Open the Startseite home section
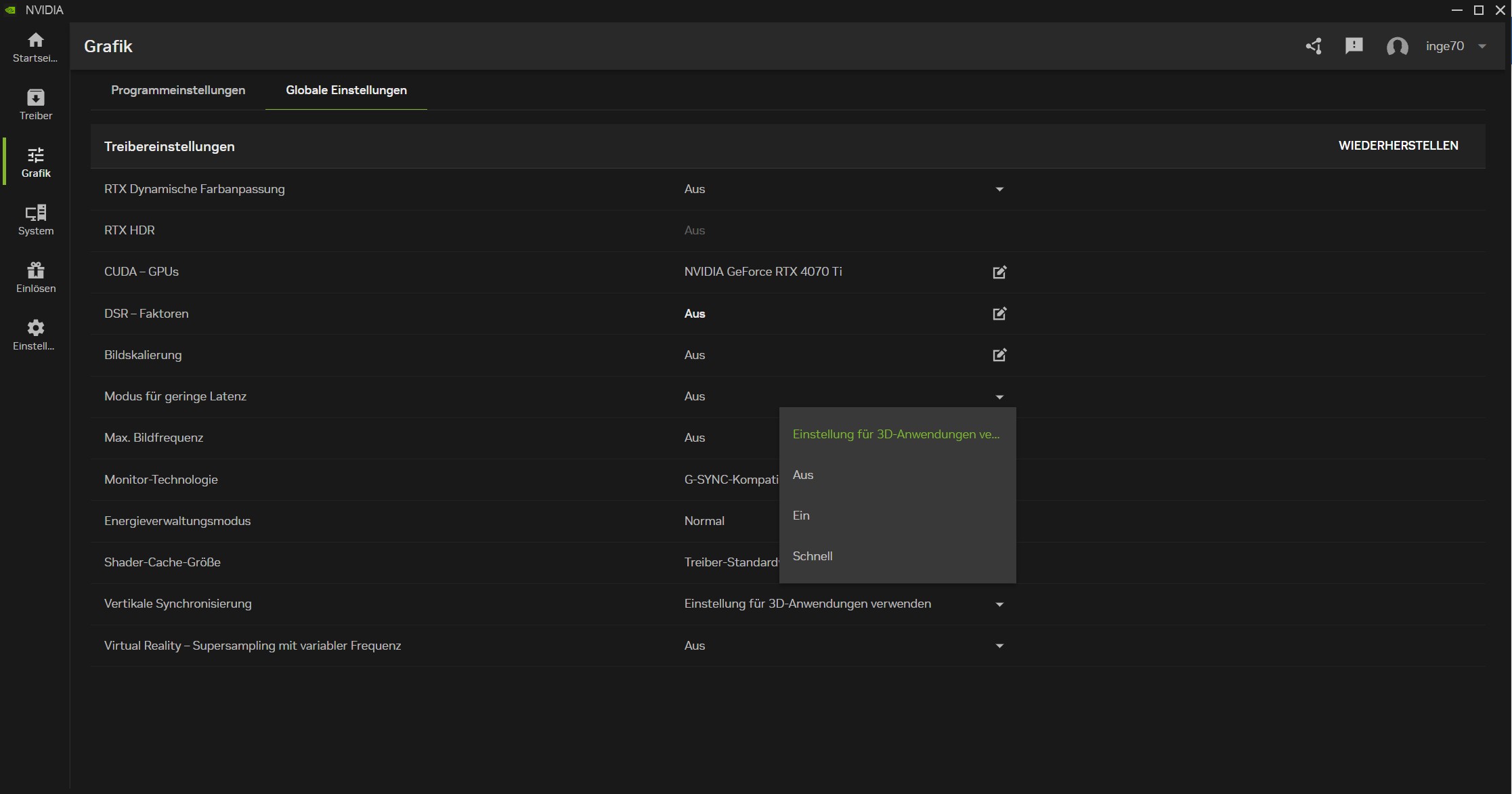 coord(35,47)
